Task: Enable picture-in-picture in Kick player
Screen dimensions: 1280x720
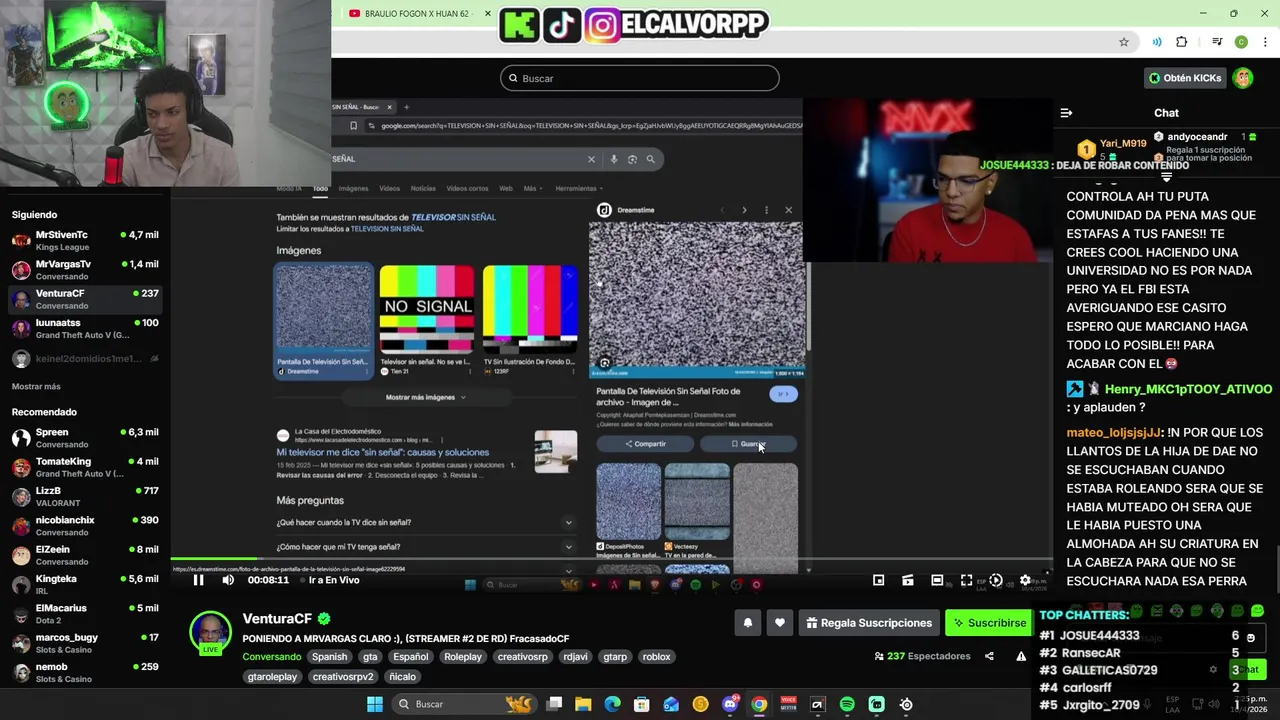Action: [878, 580]
